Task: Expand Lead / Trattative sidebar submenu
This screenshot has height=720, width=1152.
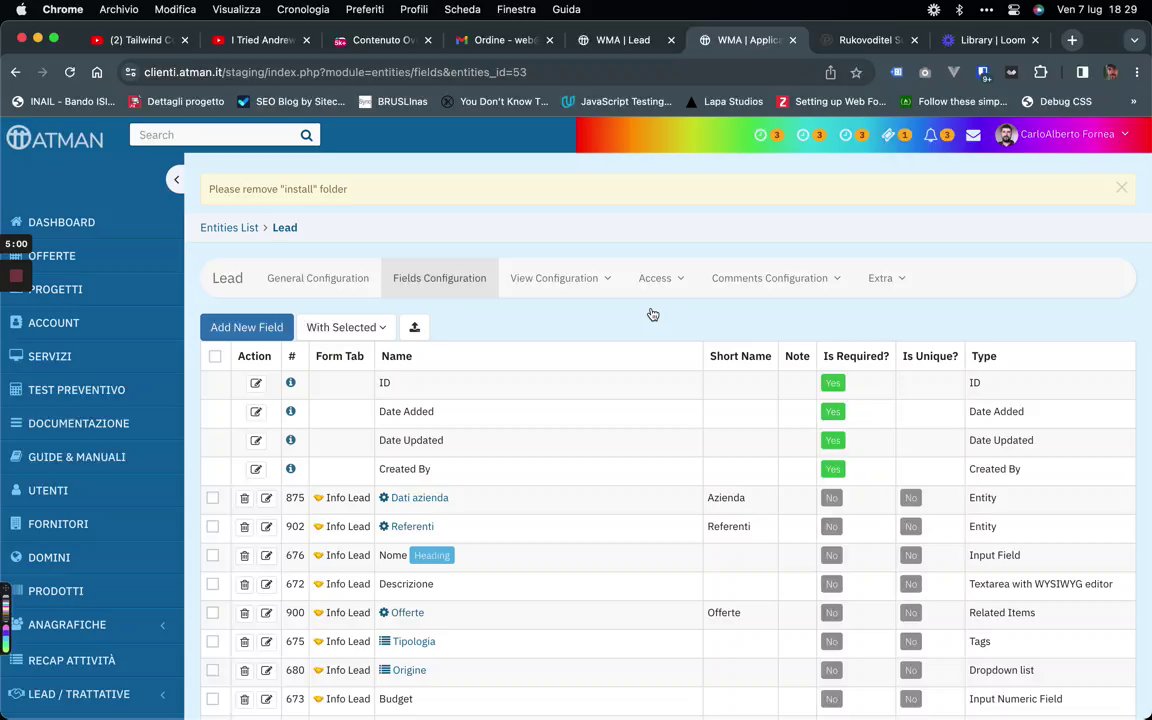Action: click(162, 694)
